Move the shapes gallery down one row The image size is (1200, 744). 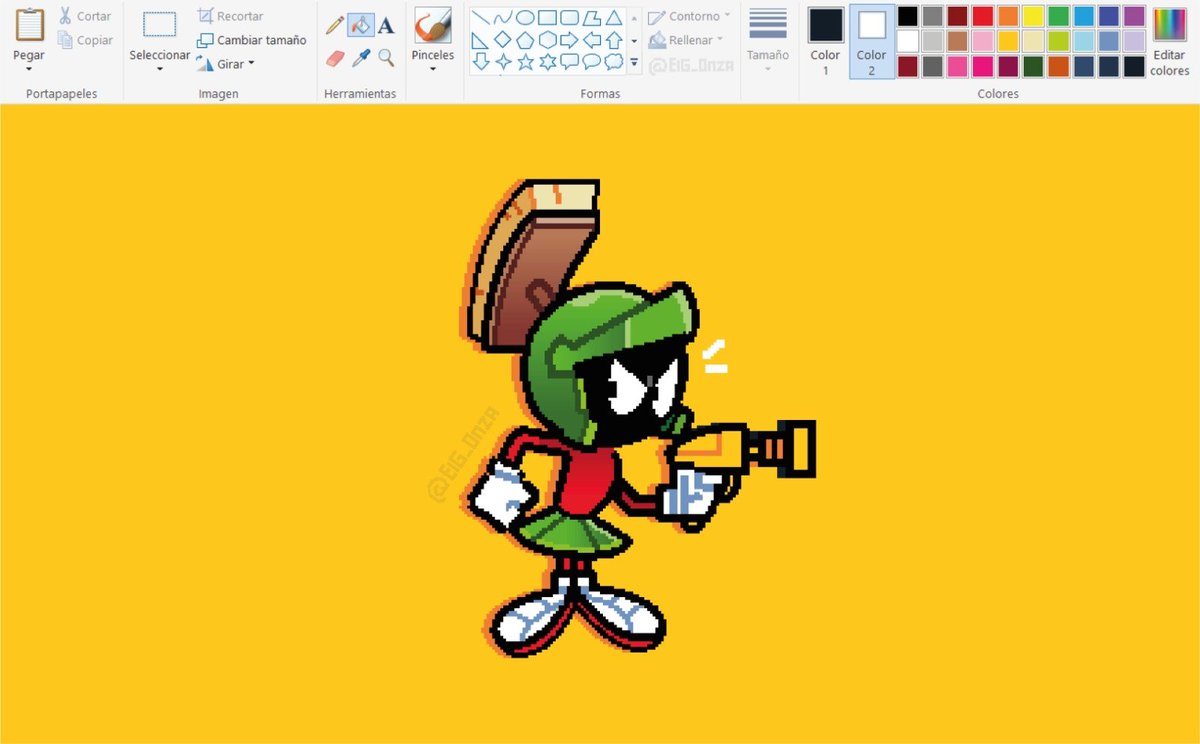tap(634, 41)
